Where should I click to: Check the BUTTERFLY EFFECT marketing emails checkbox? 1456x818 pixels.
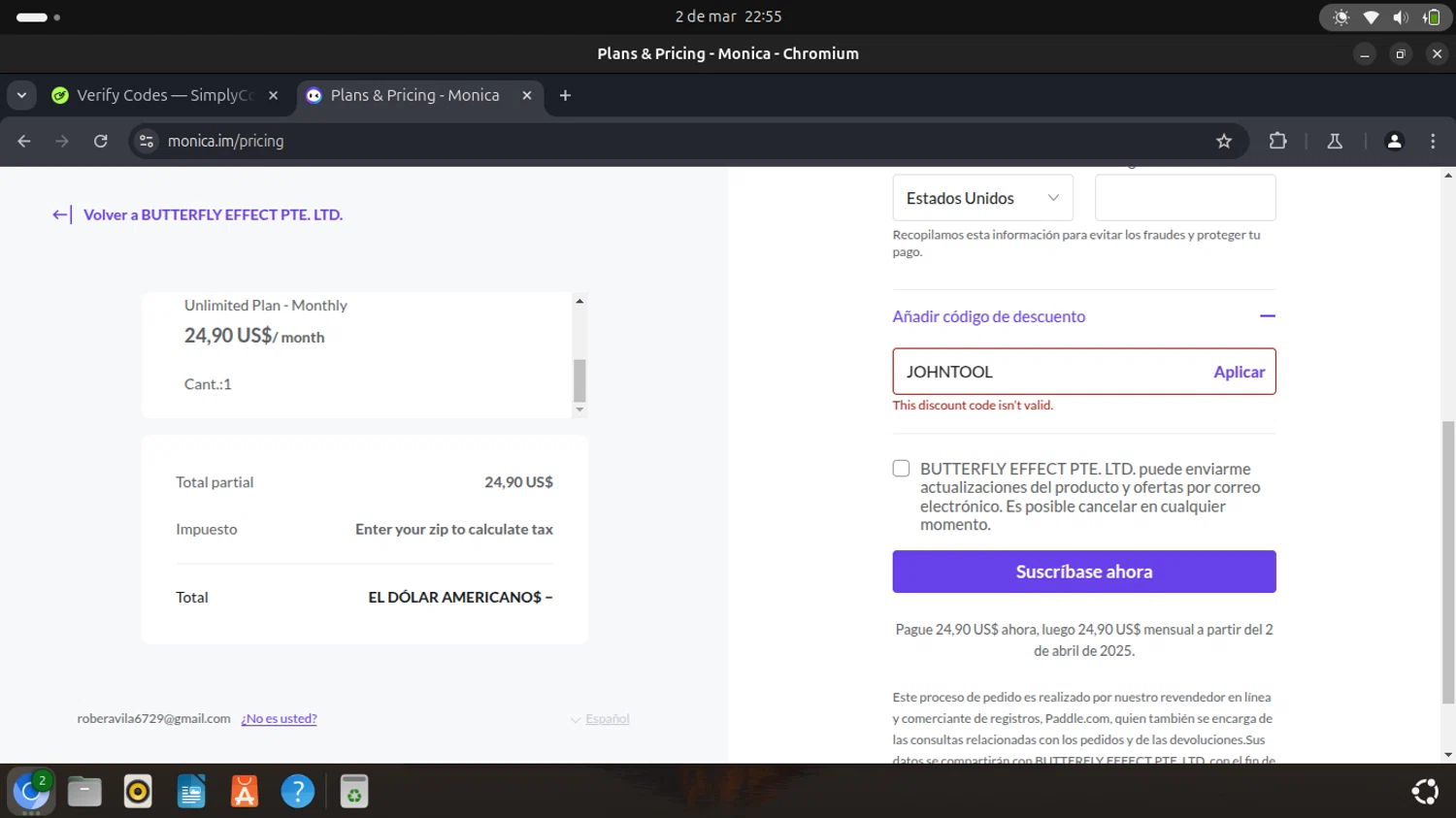[902, 469]
